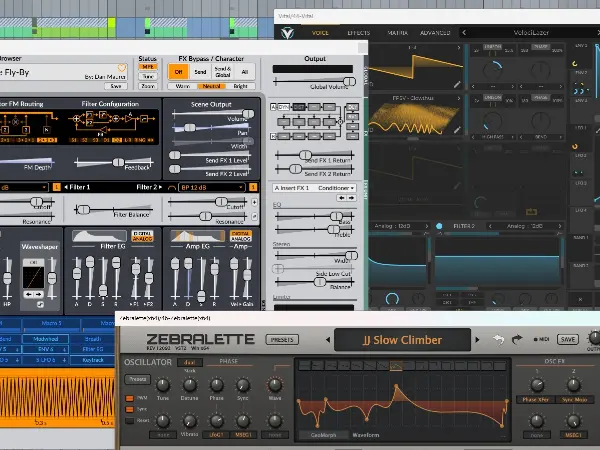
Task: Click Surge Feedback slider
Action: pos(114,163)
